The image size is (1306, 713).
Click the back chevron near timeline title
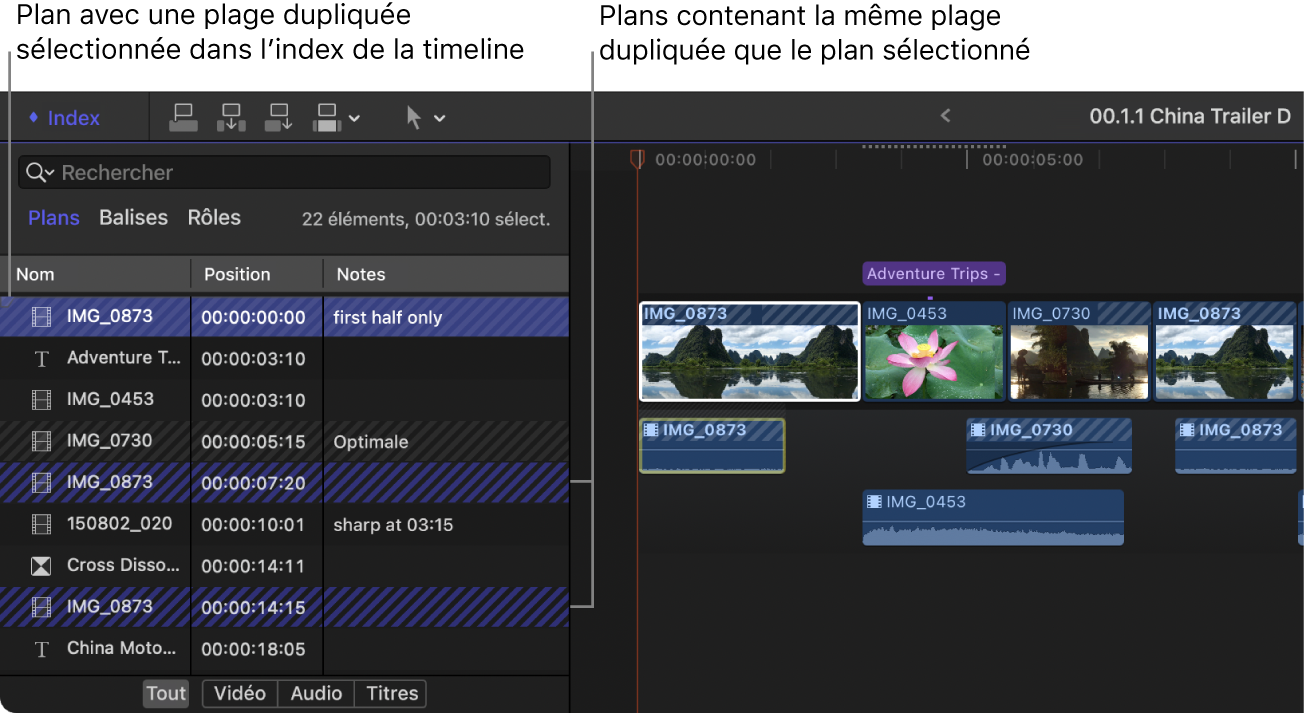945,115
